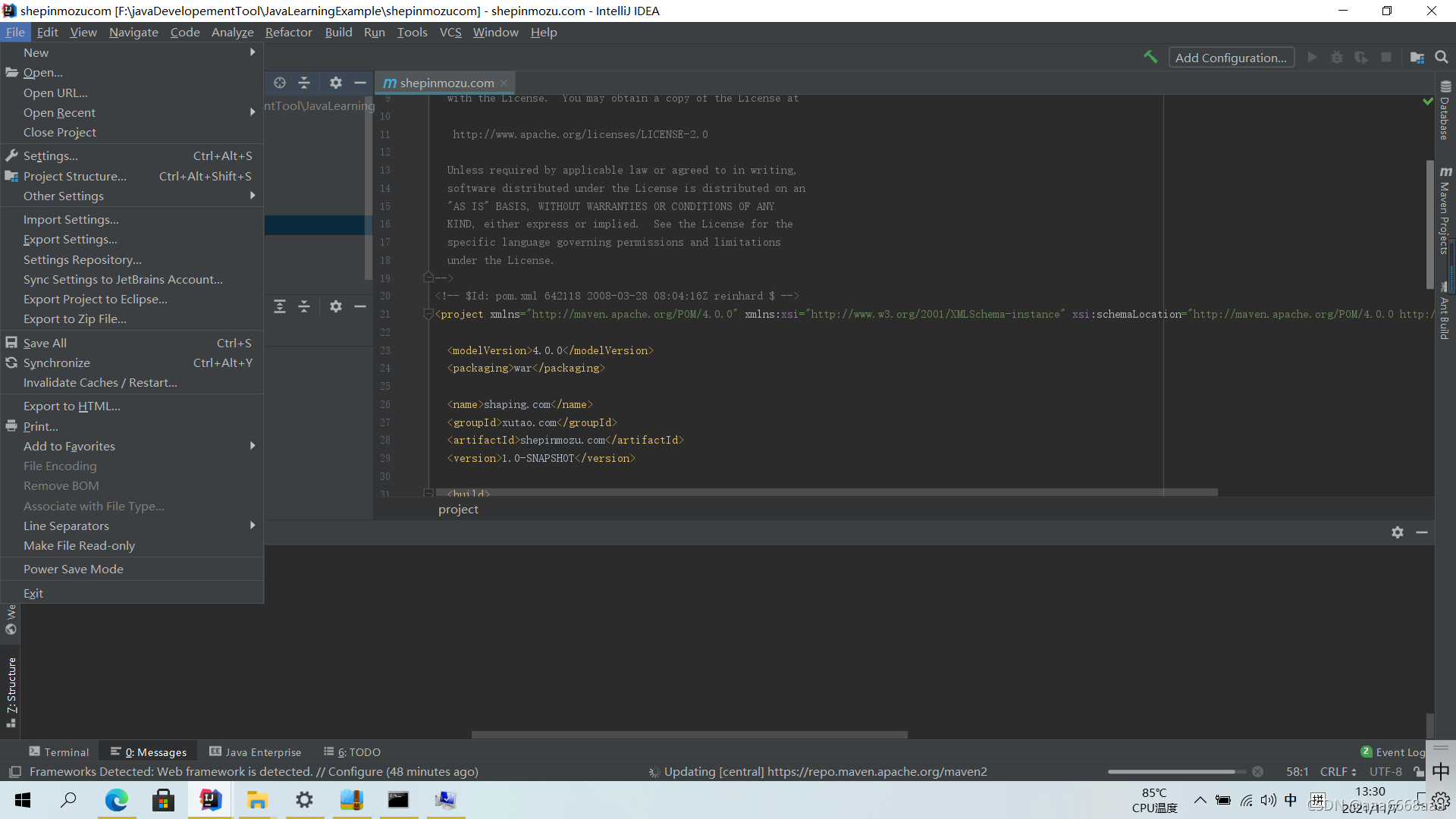Expand the Other Settings submenu
Image resolution: width=1456 pixels, height=819 pixels.
point(63,196)
